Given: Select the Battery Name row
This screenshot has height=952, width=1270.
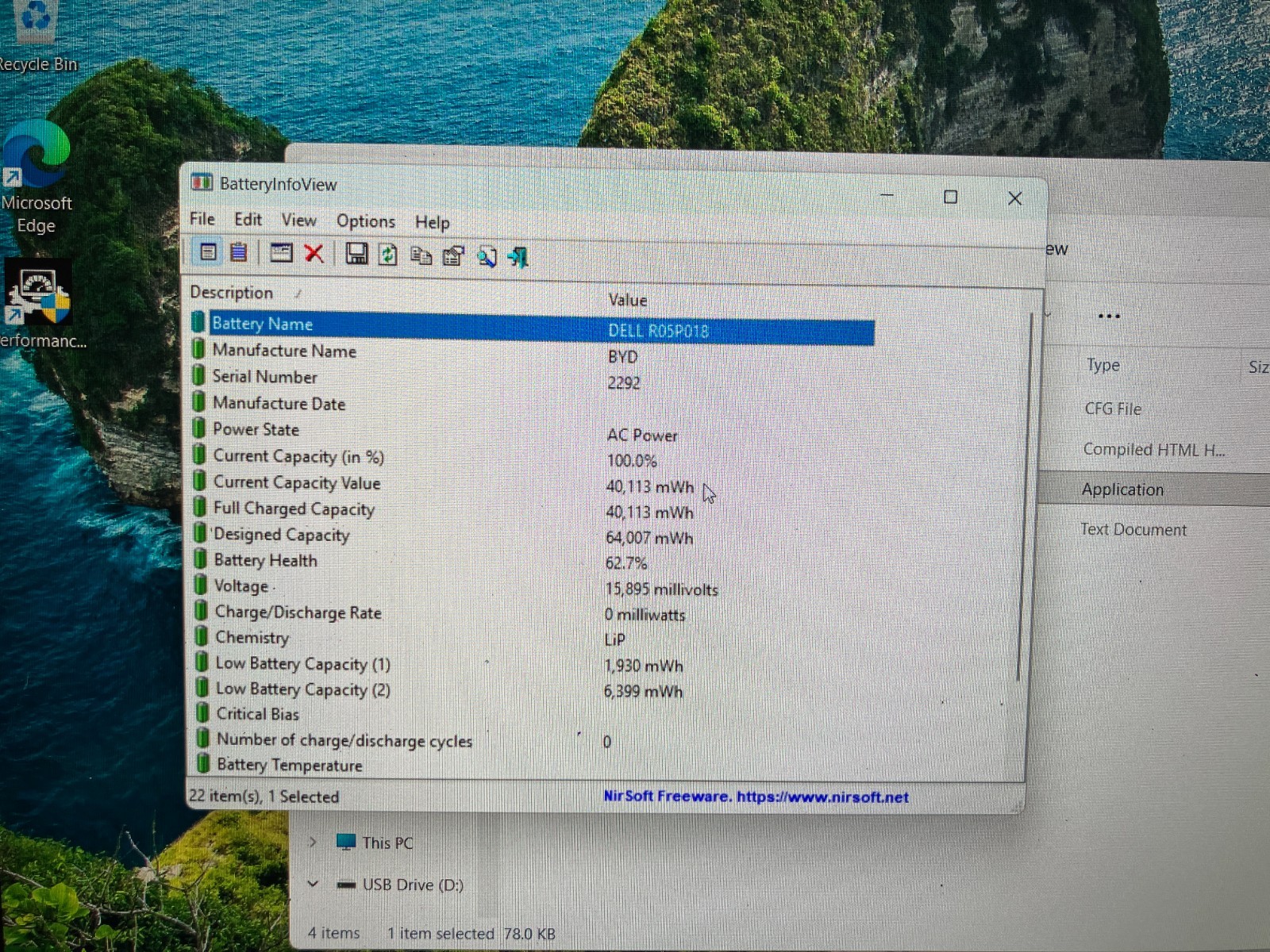Looking at the screenshot, I should tap(533, 327).
